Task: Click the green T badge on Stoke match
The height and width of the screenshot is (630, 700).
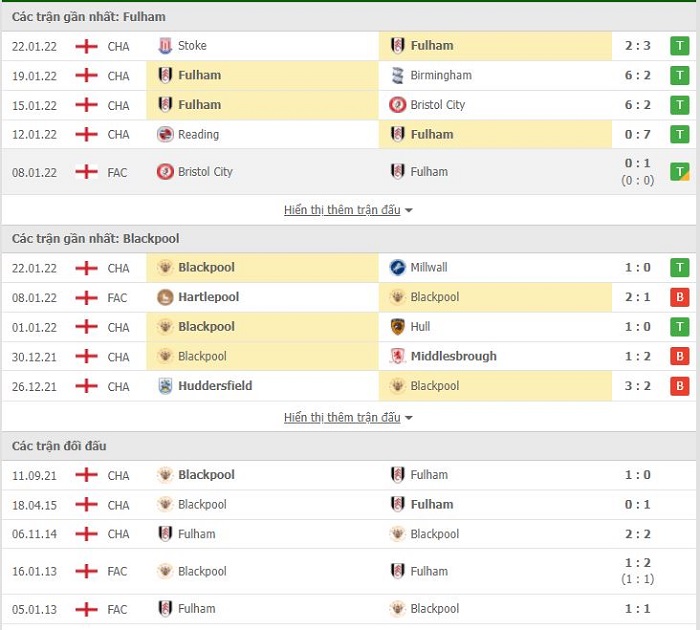Action: [679, 46]
